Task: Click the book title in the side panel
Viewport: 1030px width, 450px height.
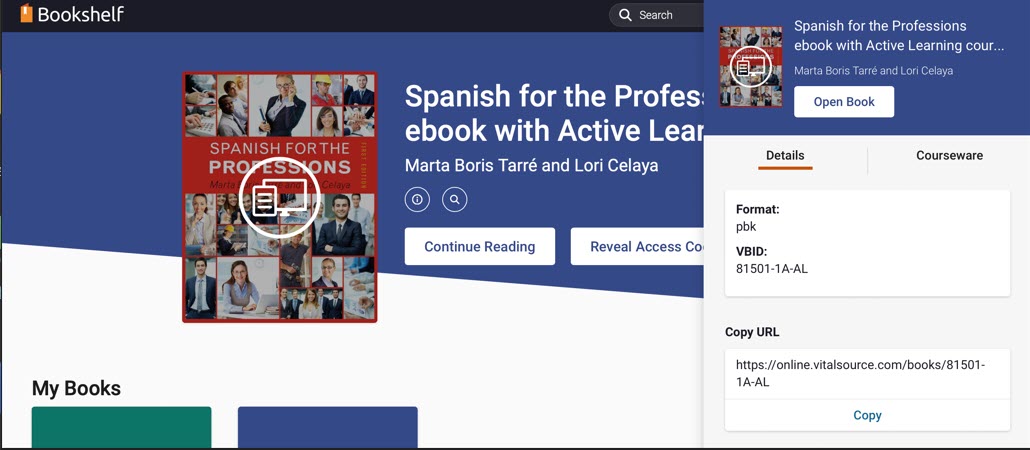Action: coord(898,36)
